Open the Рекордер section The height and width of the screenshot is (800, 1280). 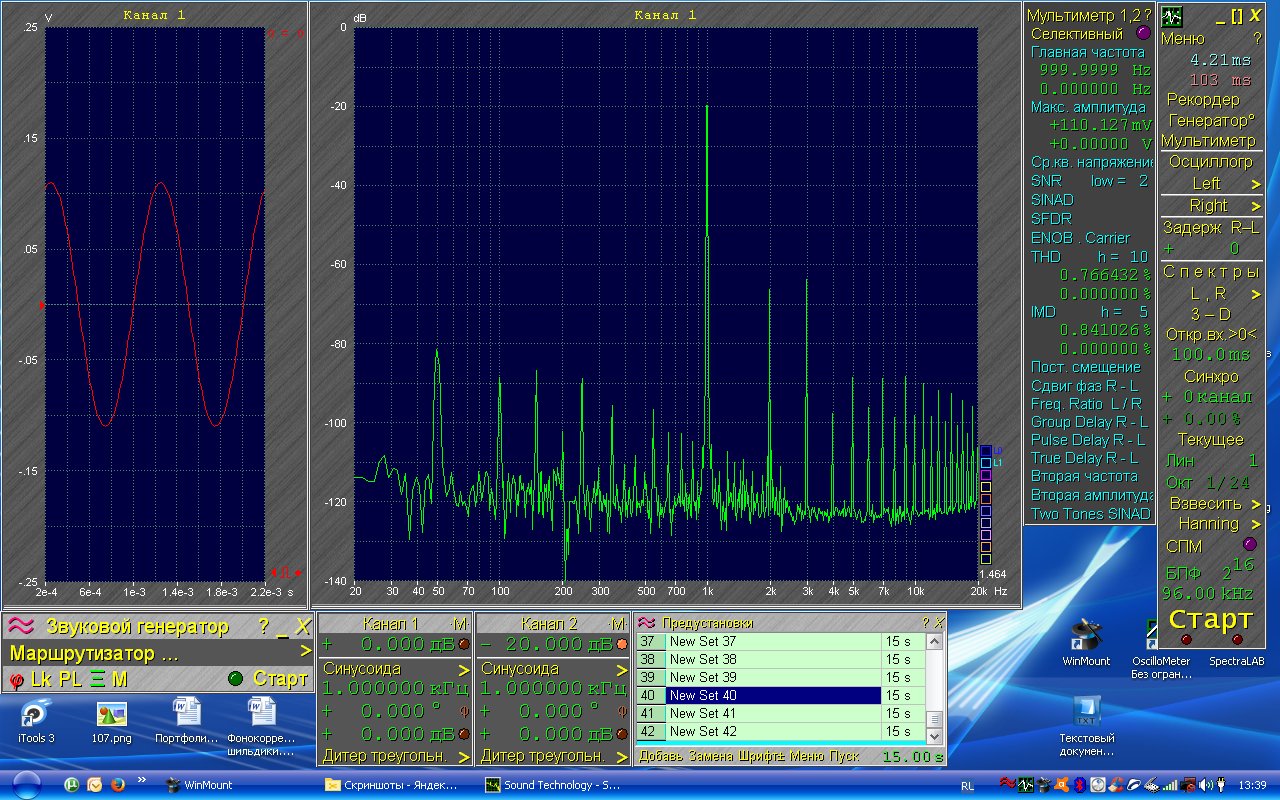[1203, 99]
